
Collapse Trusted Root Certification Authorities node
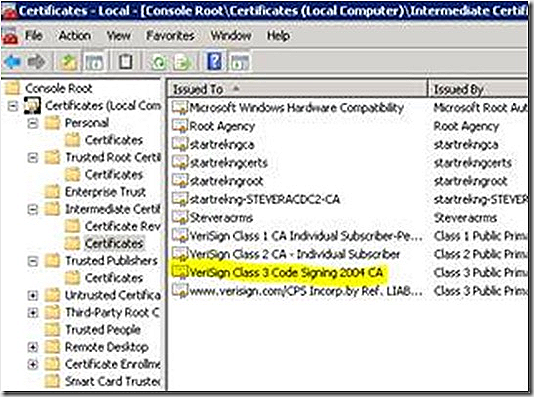(33, 158)
